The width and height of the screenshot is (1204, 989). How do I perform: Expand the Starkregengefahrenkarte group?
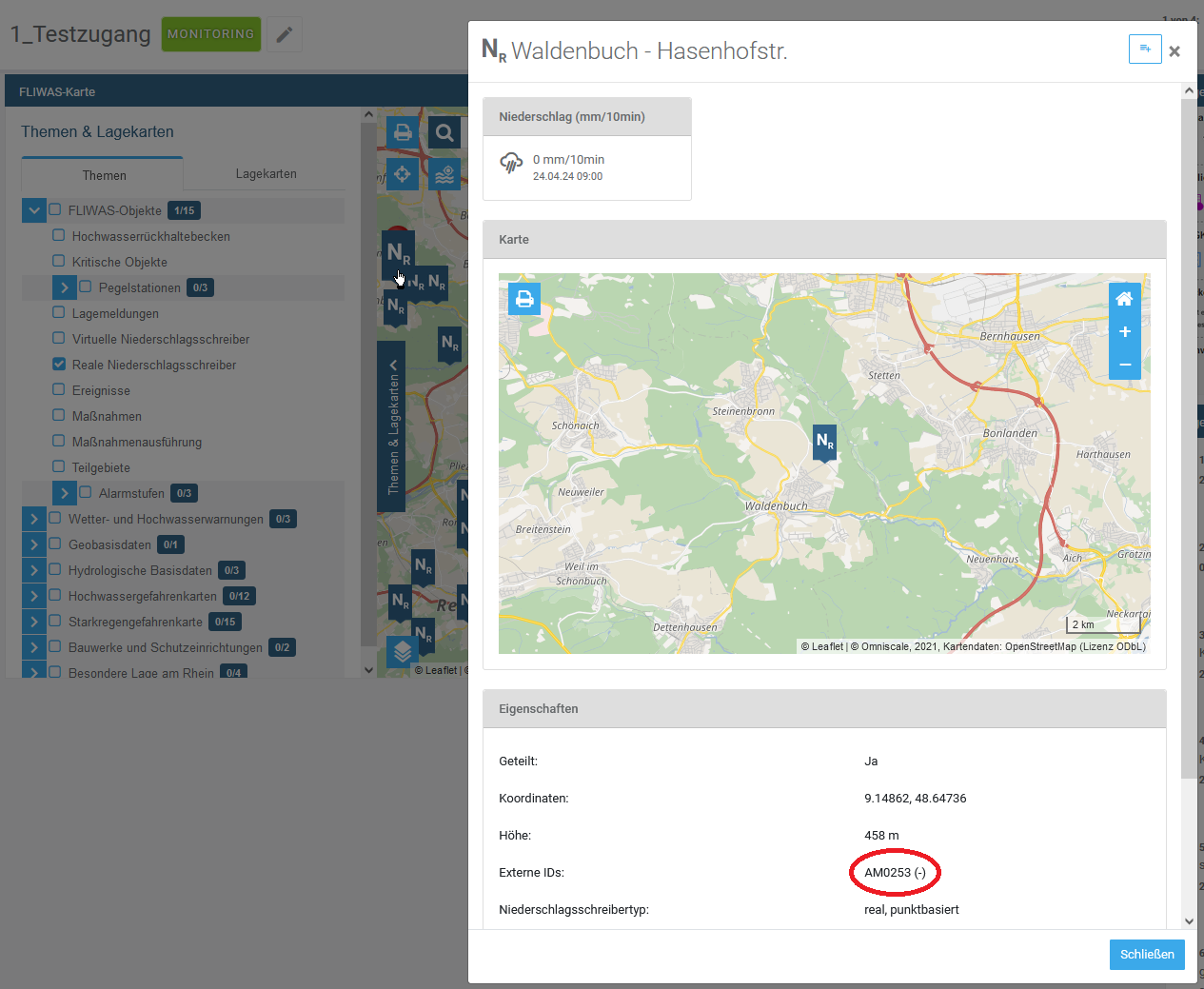(33, 622)
